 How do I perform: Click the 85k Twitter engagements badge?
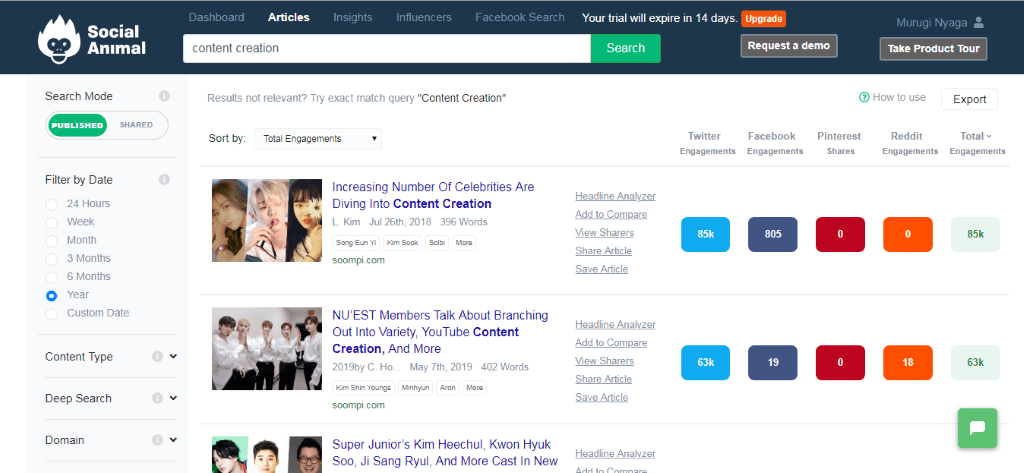(x=705, y=234)
